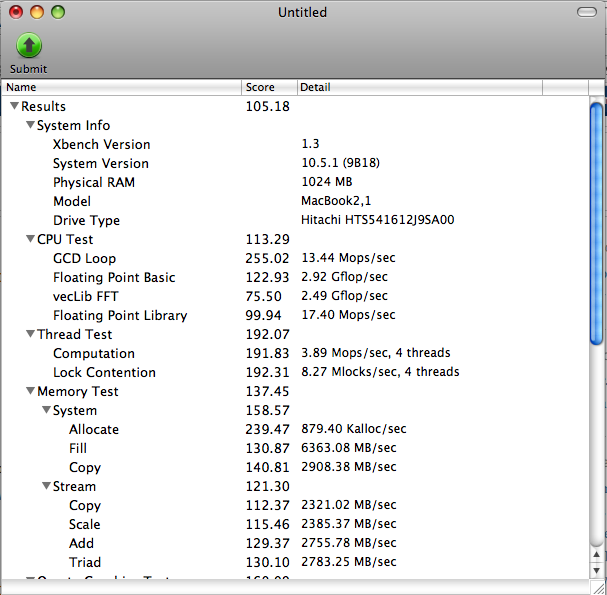Select the Computation row
This screenshot has height=595, width=607.
[x=295, y=353]
